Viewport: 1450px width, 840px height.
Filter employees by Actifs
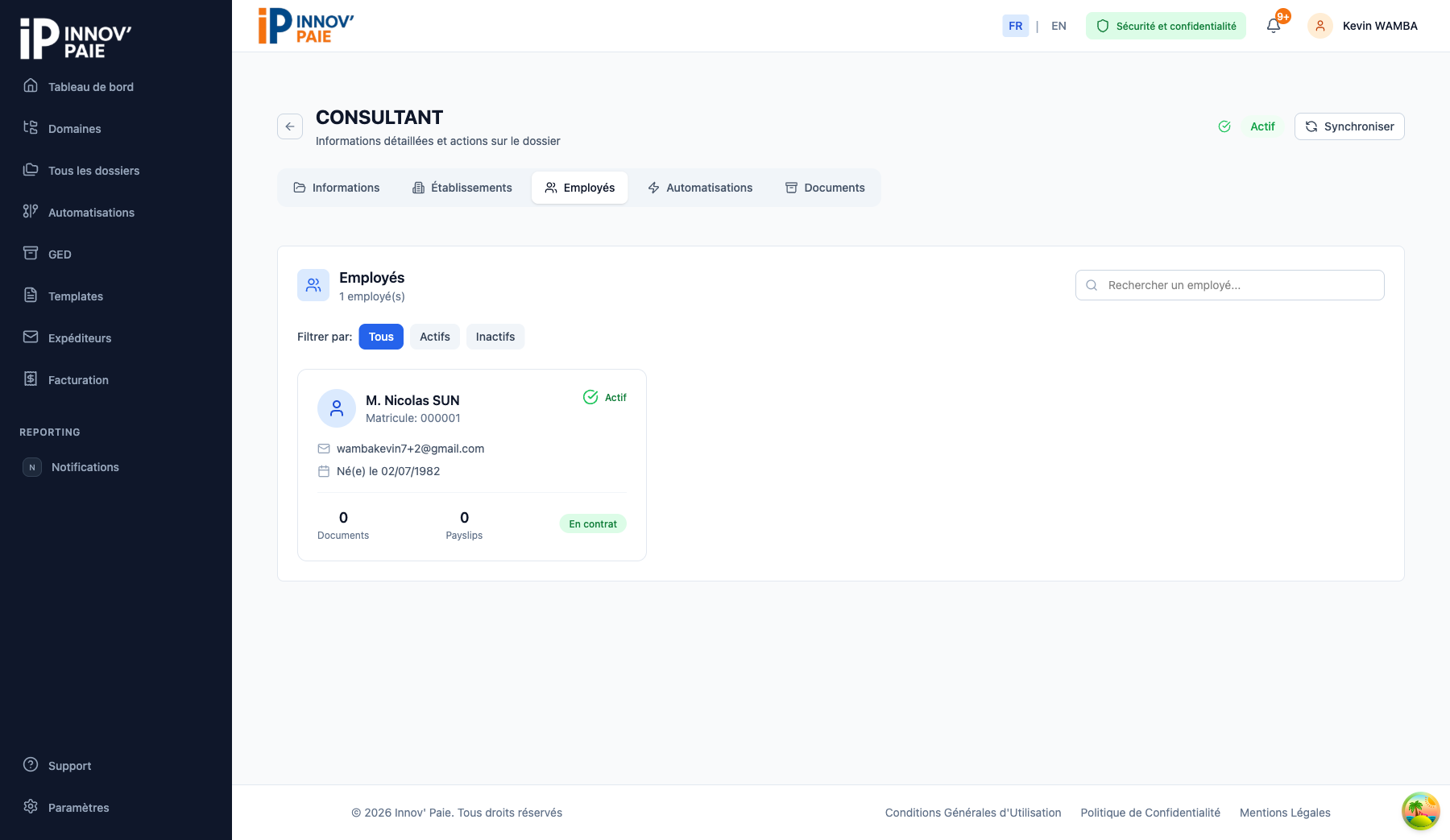point(434,337)
